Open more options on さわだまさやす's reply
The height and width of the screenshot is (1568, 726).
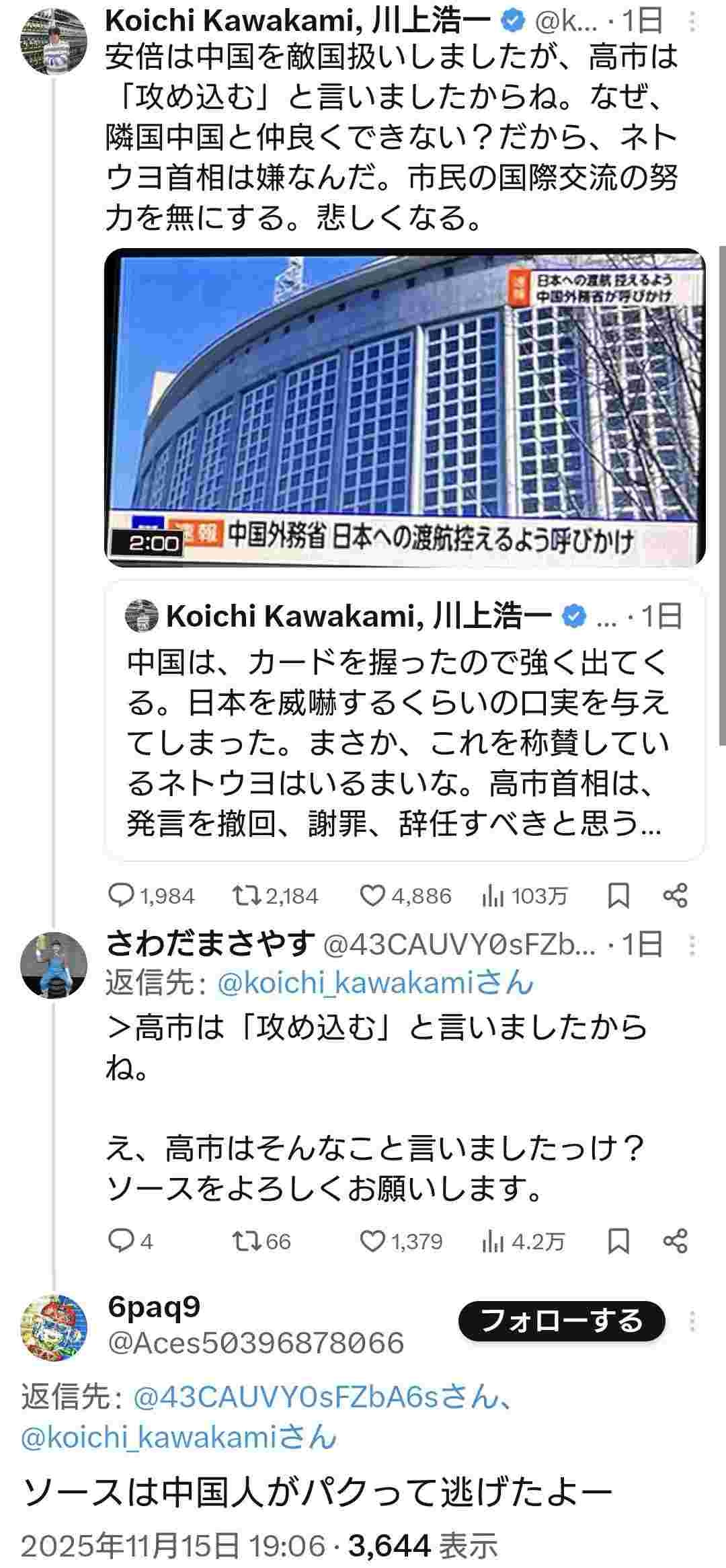tap(692, 945)
